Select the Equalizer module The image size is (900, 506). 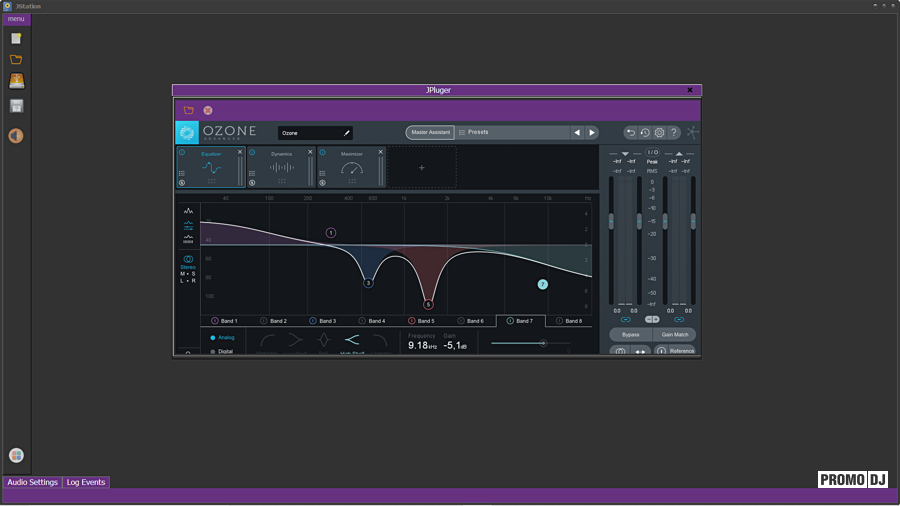tap(211, 167)
